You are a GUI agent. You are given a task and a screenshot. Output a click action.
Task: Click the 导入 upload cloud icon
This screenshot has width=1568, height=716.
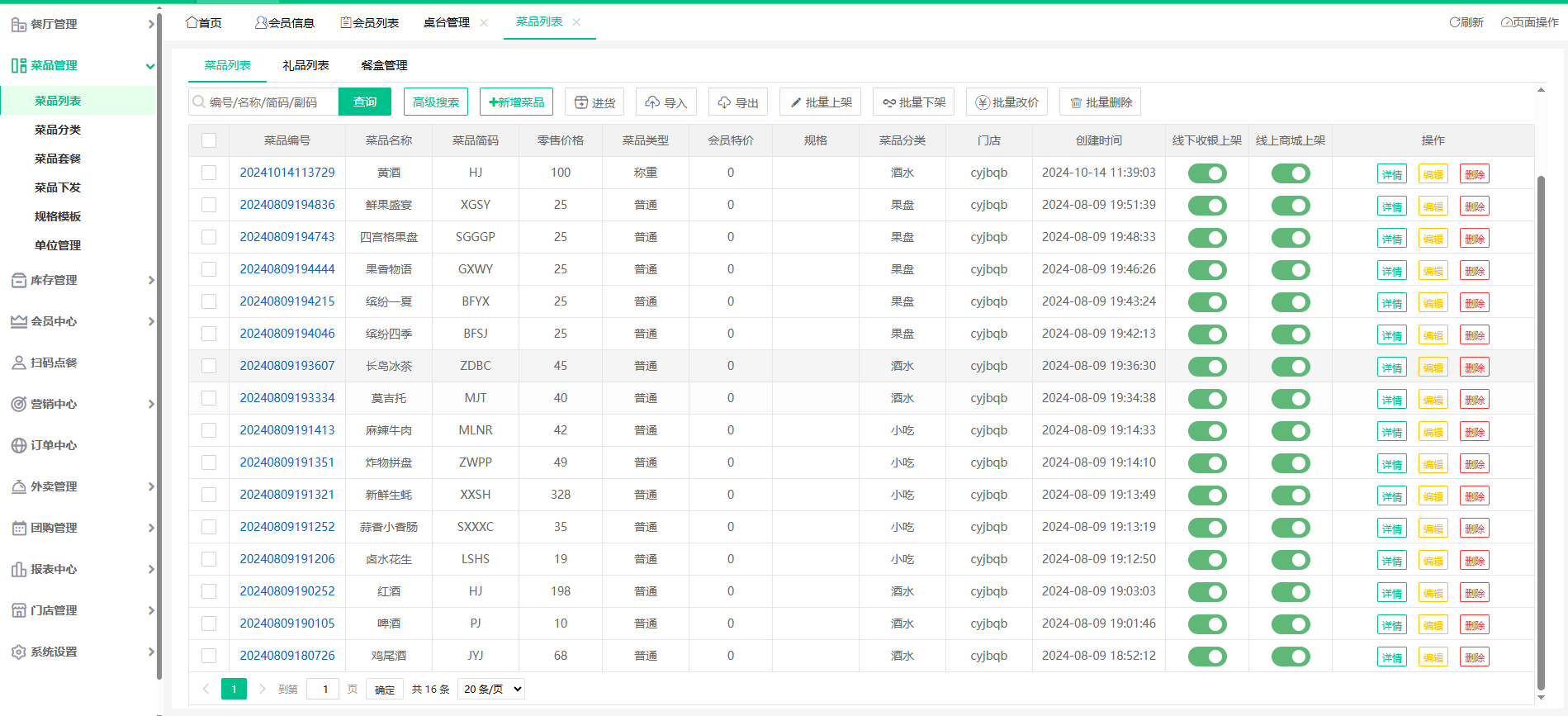[x=652, y=102]
